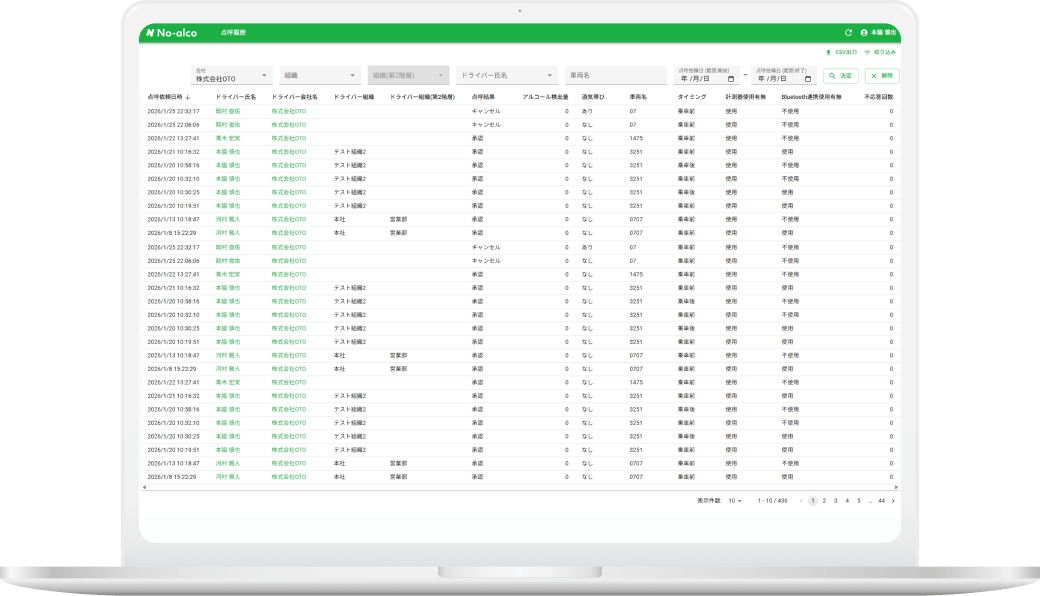
Task: Open the ドライバー氏名 dropdown
Action: point(550,75)
